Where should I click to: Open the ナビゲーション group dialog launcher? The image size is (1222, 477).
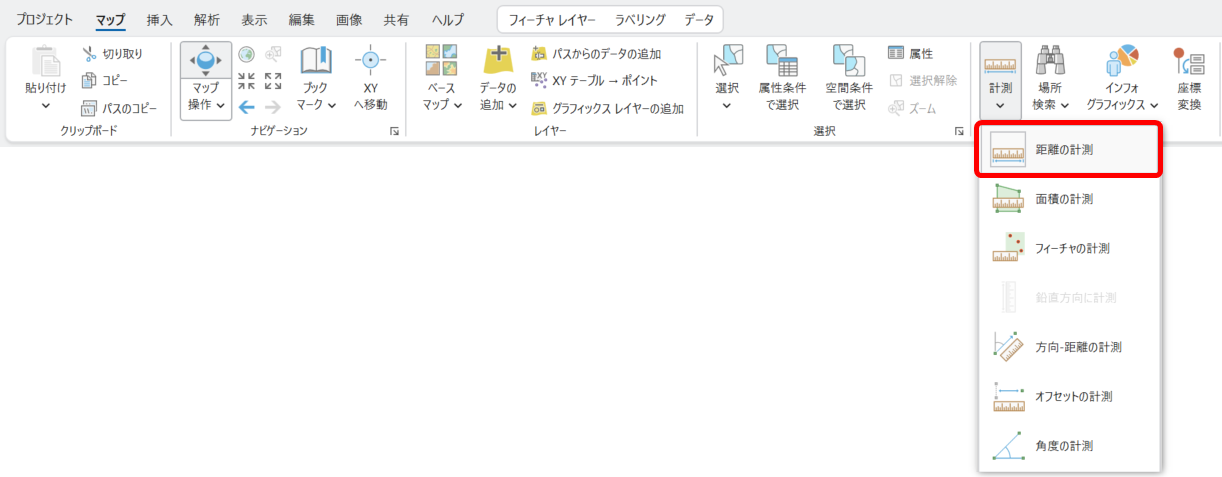[395, 131]
